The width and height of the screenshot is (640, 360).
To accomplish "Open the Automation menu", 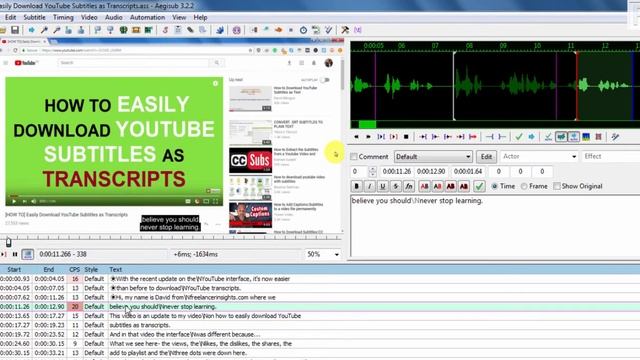I will coord(147,18).
